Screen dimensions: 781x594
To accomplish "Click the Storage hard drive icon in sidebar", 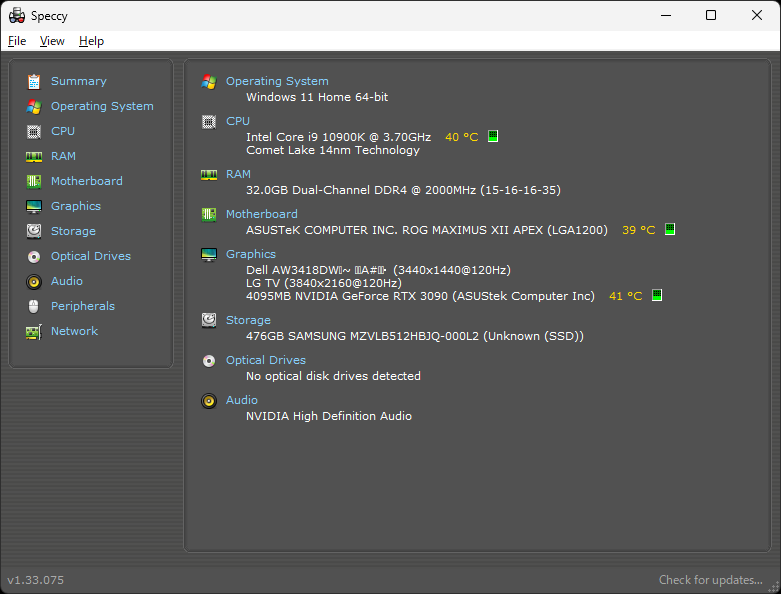I will [34, 231].
